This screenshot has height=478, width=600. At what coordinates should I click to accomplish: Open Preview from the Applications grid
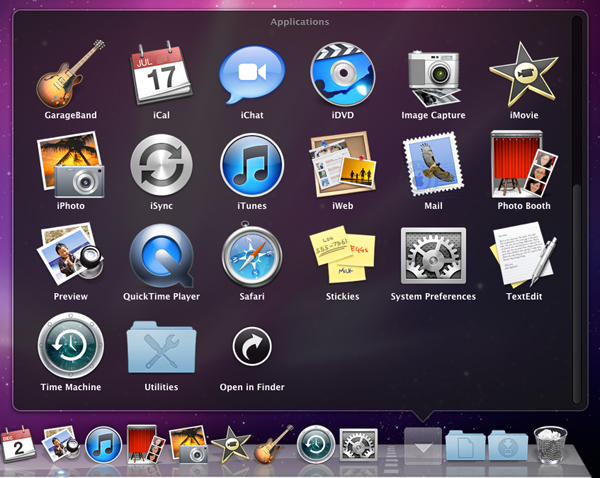coord(70,254)
